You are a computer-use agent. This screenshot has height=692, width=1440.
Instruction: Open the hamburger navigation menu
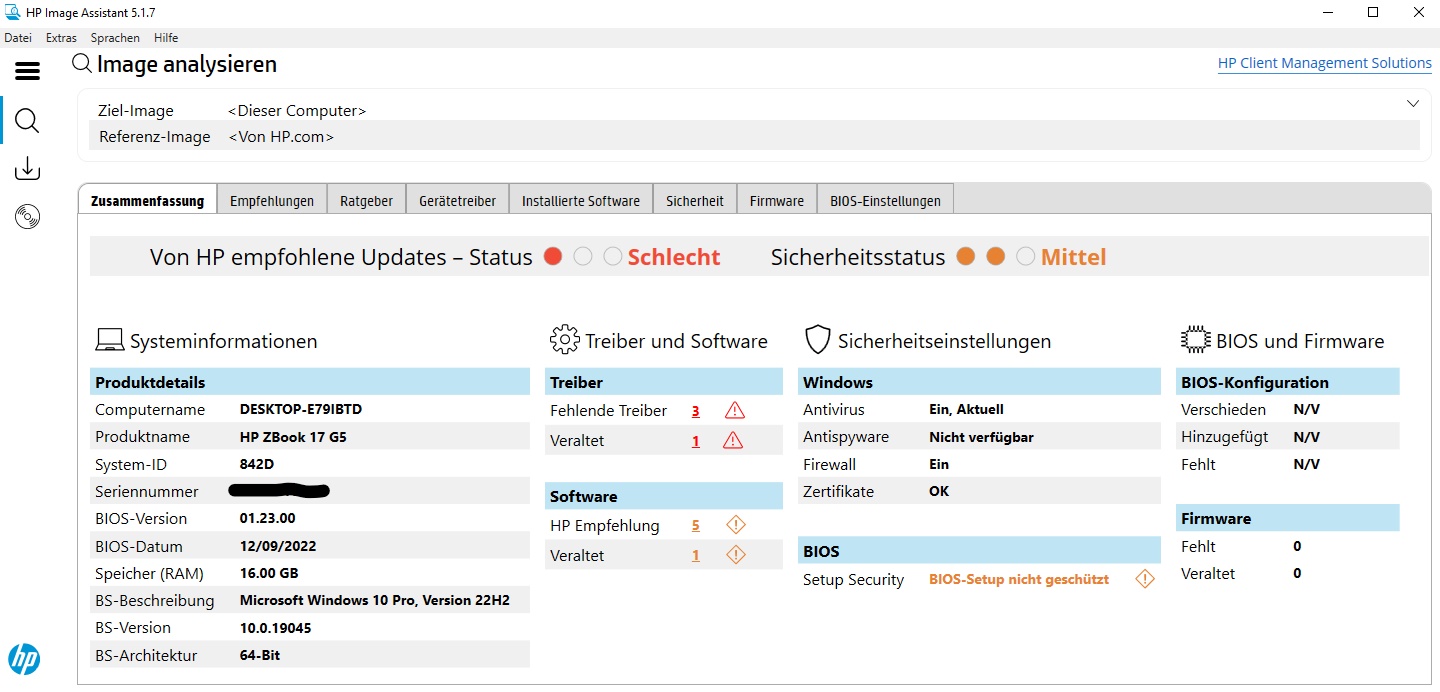pos(27,71)
